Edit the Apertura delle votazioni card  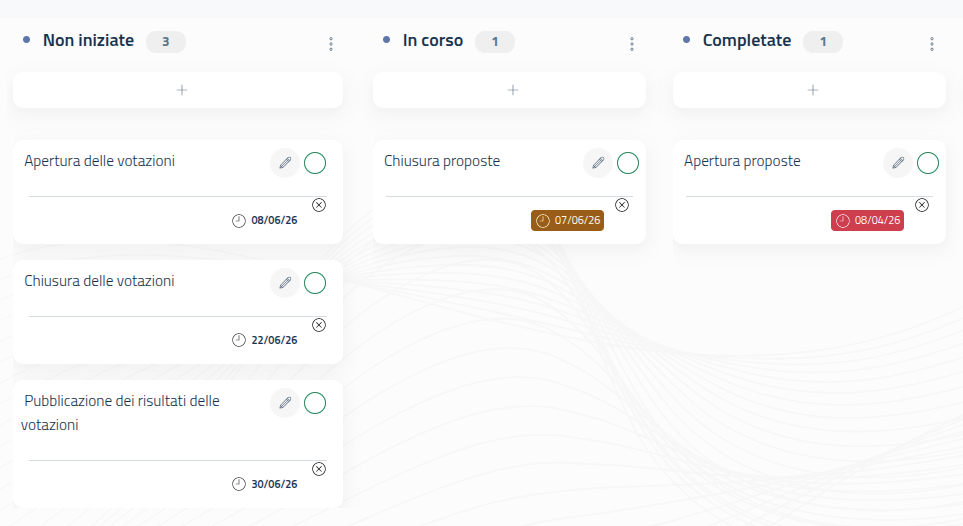coord(285,163)
